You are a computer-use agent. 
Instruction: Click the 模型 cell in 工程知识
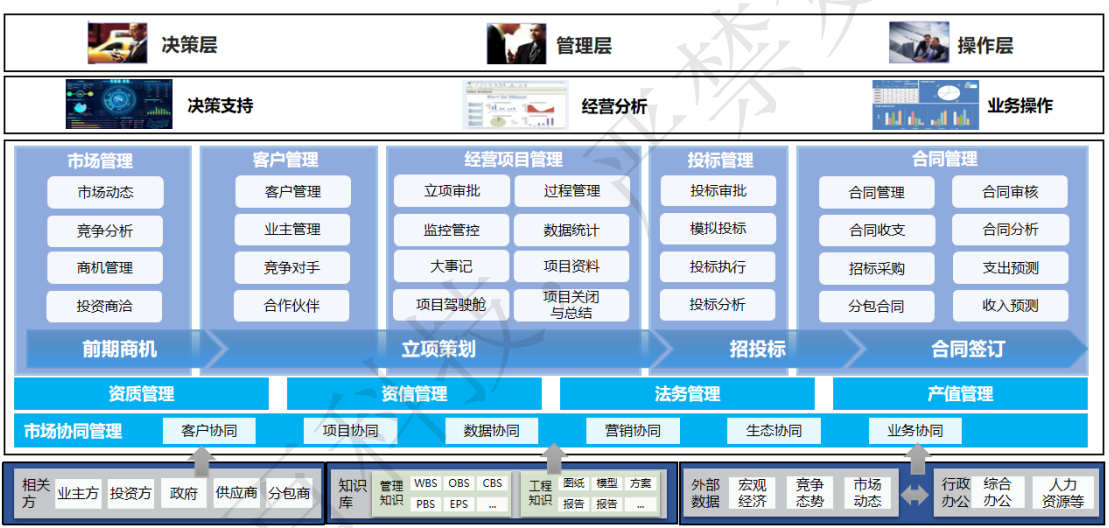607,483
